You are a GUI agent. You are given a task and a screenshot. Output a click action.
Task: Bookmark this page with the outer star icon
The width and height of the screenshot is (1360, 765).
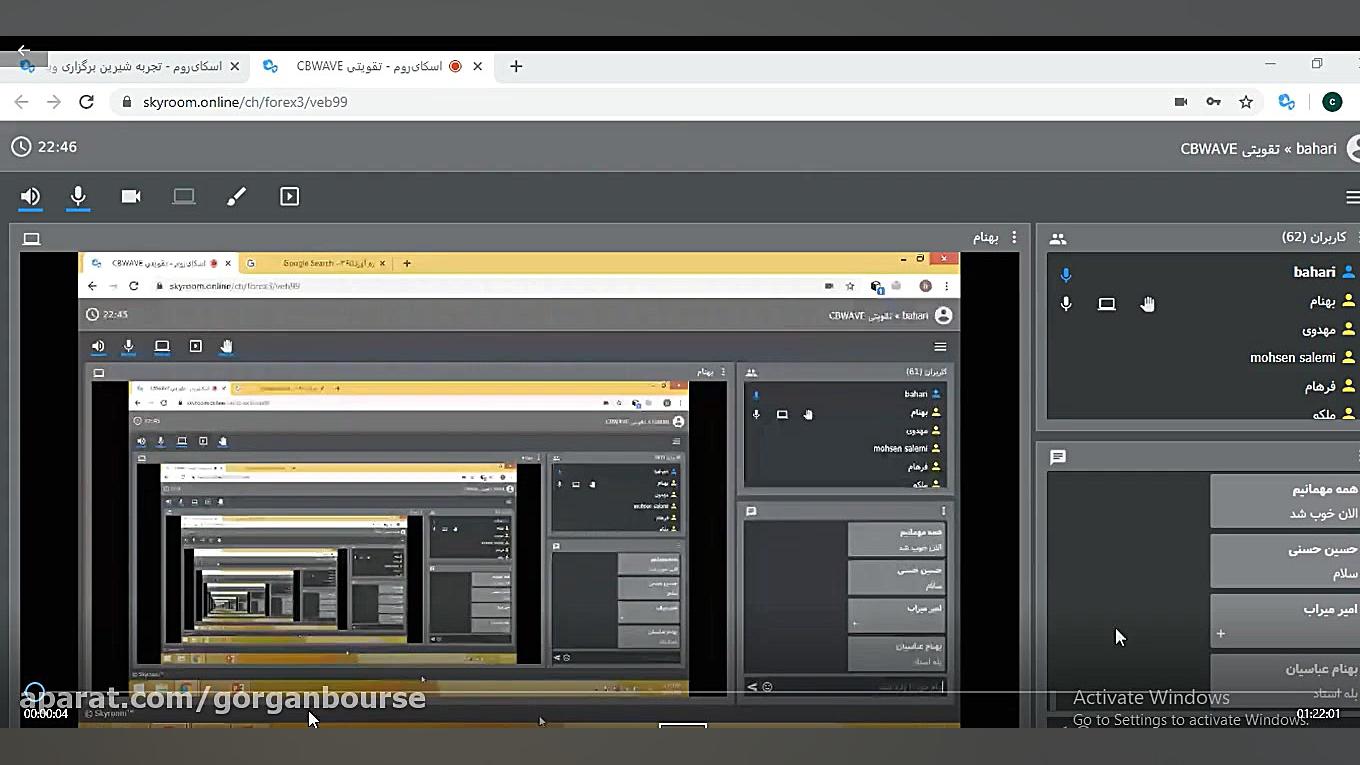(x=1246, y=102)
